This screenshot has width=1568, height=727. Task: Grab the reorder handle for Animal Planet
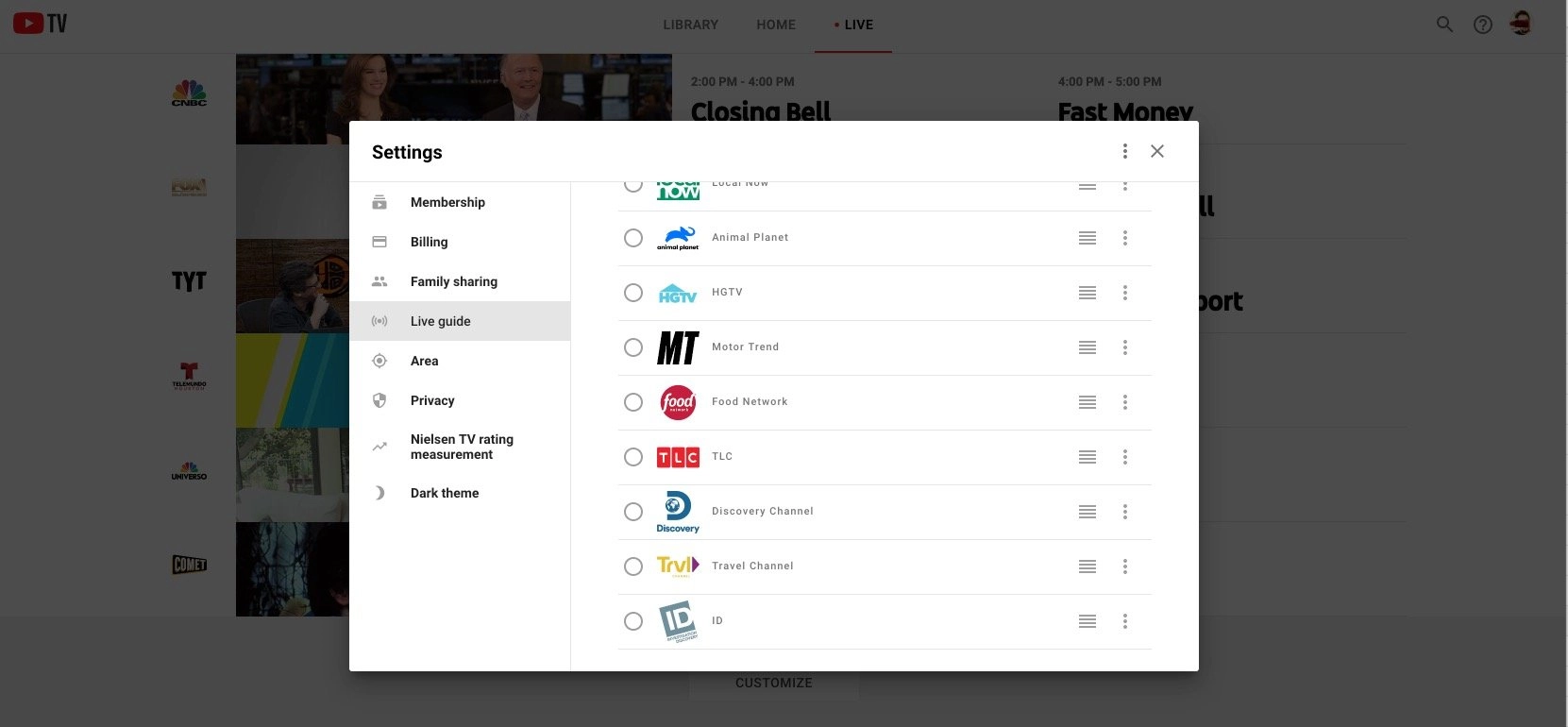click(x=1087, y=238)
